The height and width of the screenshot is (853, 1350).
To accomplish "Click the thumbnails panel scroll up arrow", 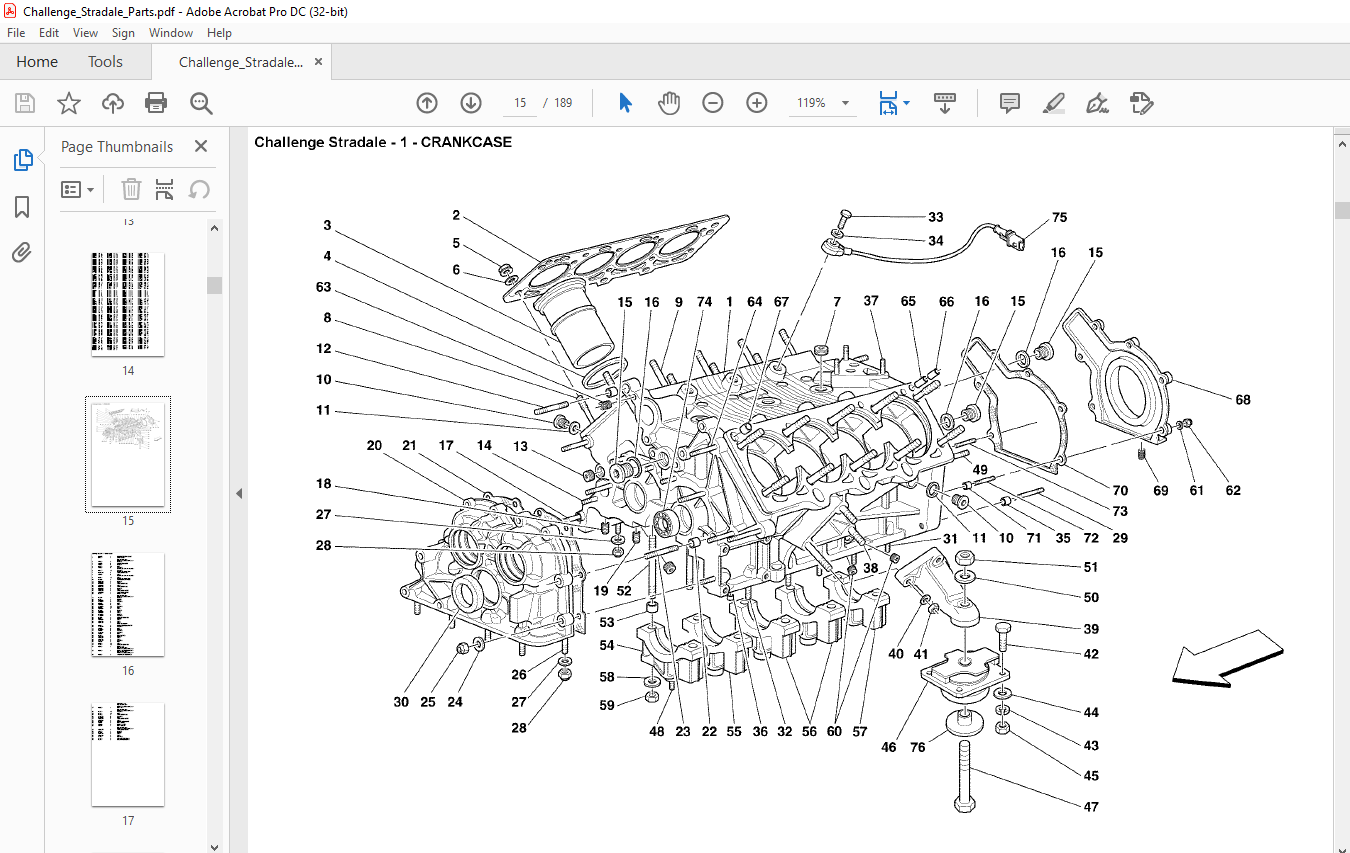I will click(x=215, y=228).
